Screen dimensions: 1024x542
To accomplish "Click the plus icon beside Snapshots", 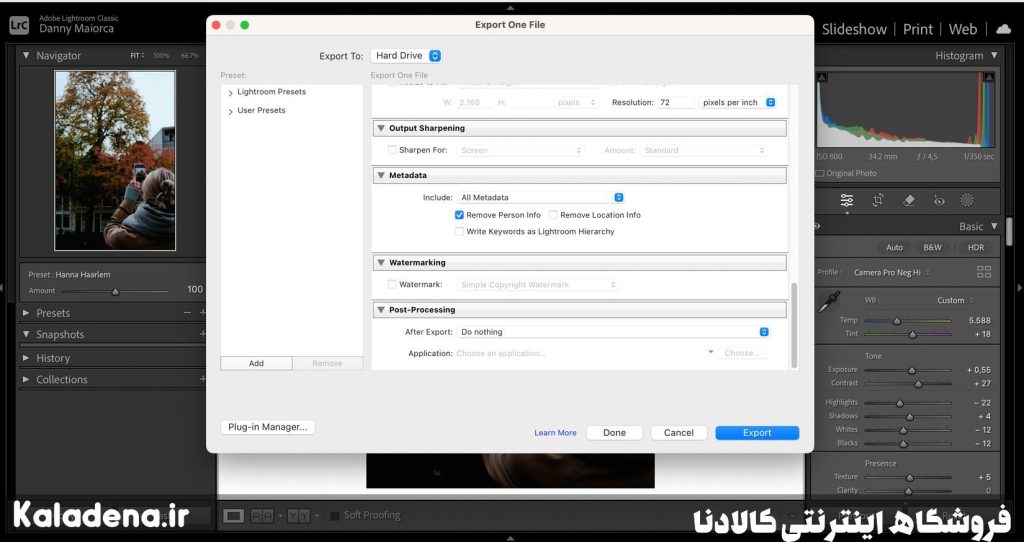I will click(202, 334).
